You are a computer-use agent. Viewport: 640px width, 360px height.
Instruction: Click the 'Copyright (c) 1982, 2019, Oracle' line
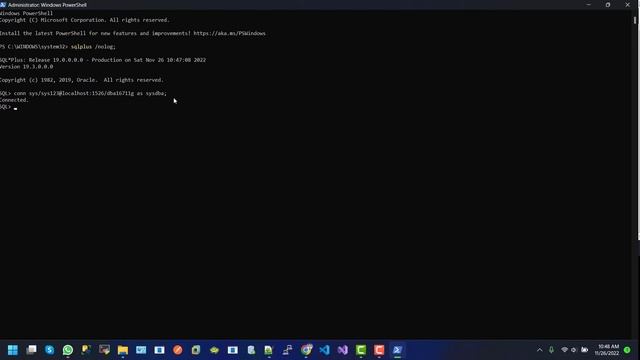(82, 80)
